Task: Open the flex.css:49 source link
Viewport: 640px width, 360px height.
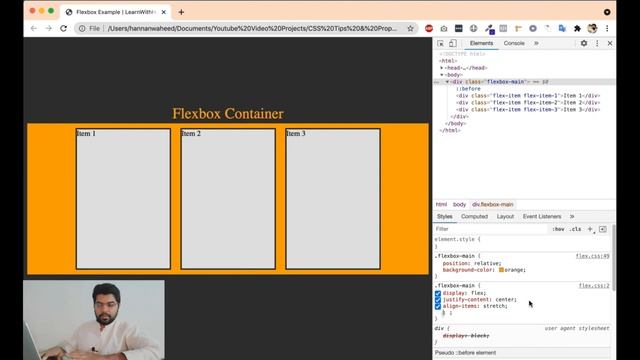Action: pos(592,256)
